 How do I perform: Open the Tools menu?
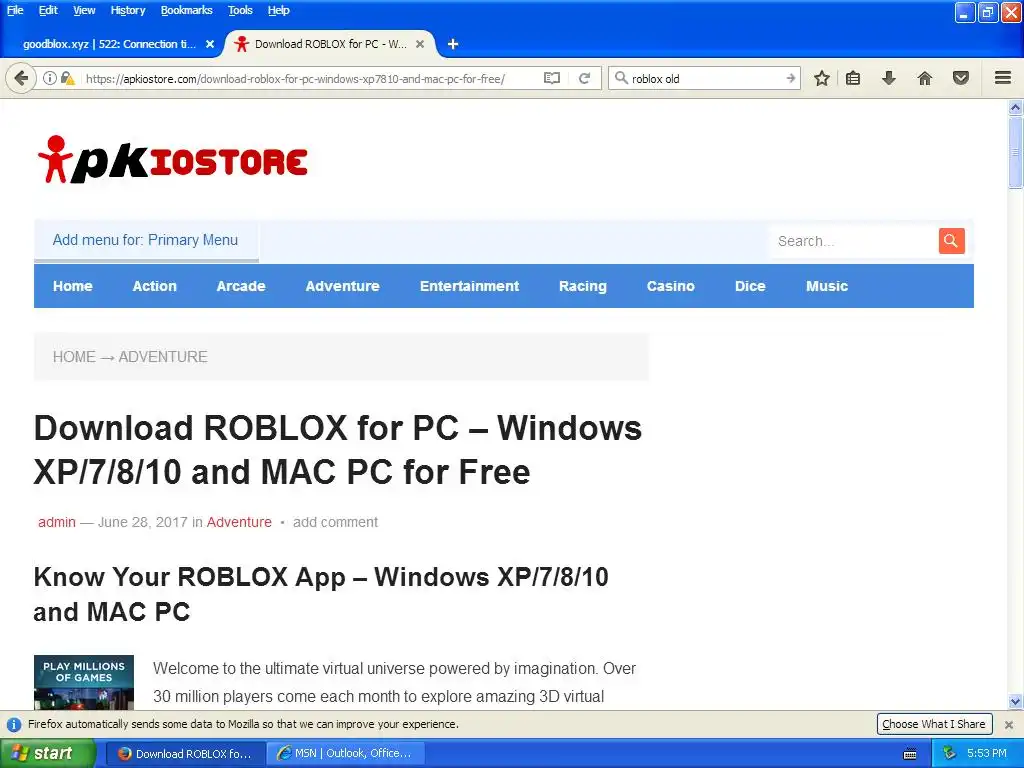click(240, 10)
